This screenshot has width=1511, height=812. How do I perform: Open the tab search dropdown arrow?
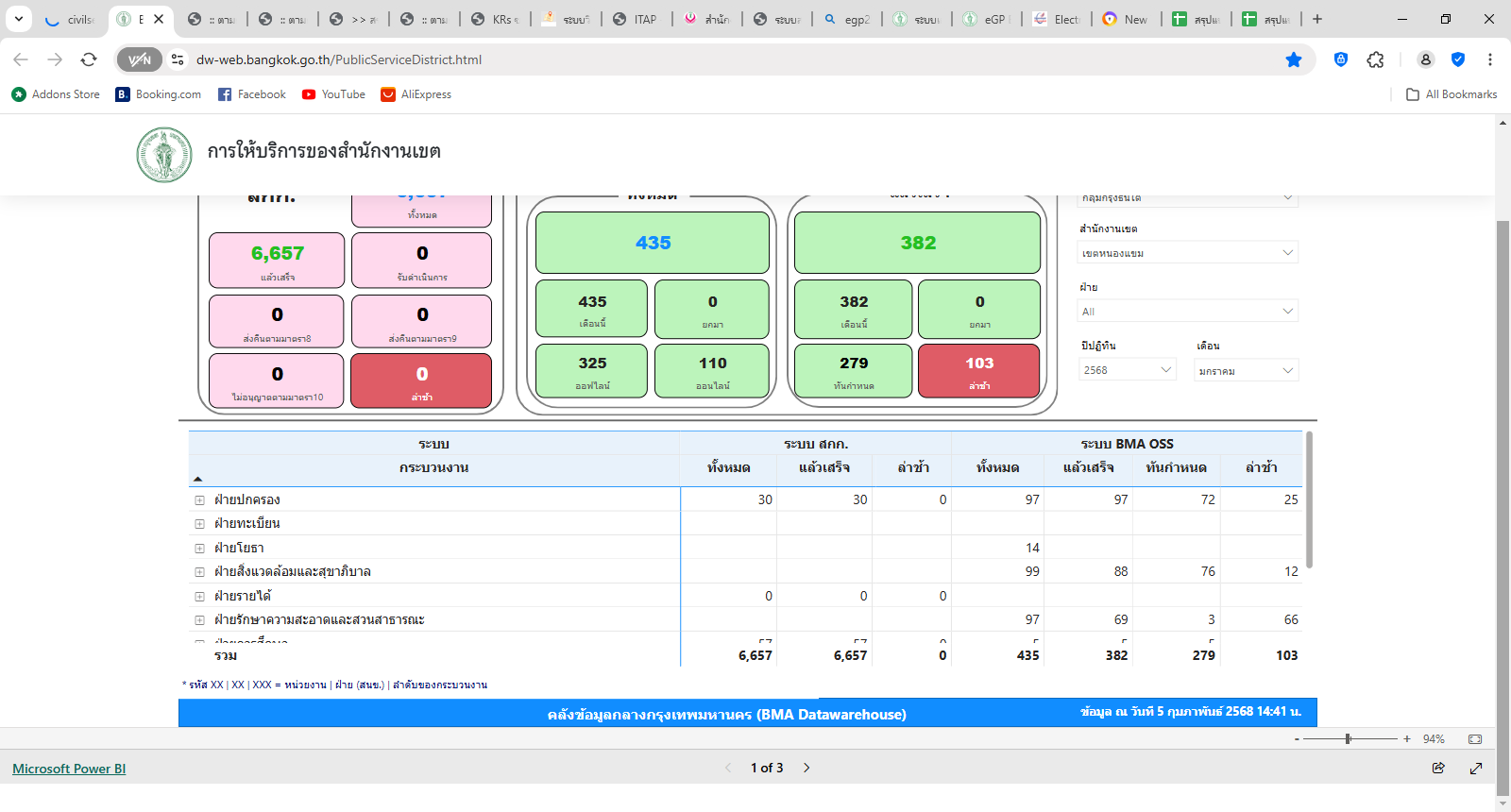[x=19, y=19]
